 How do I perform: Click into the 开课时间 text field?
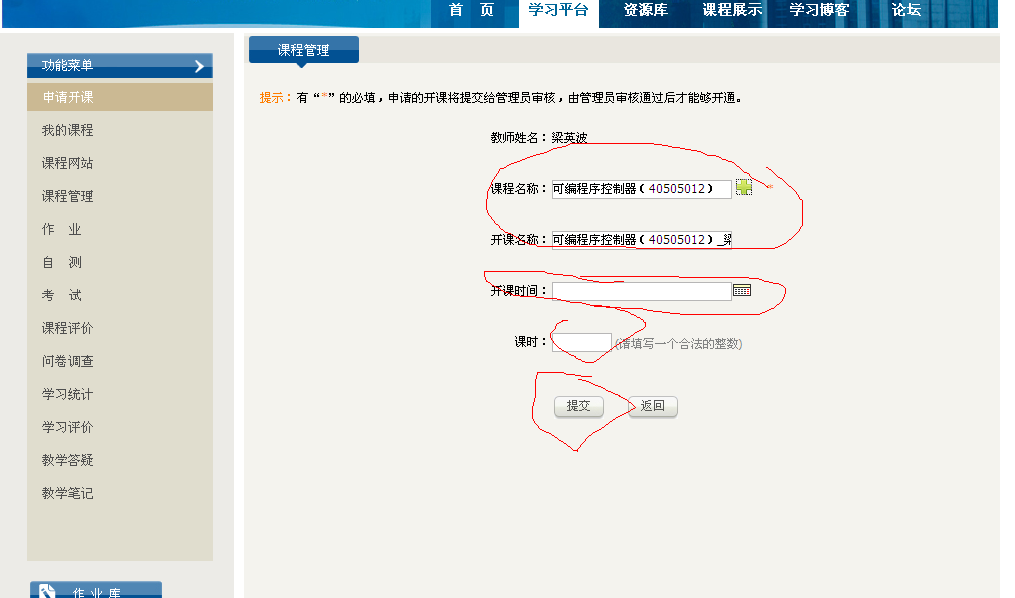pos(641,291)
